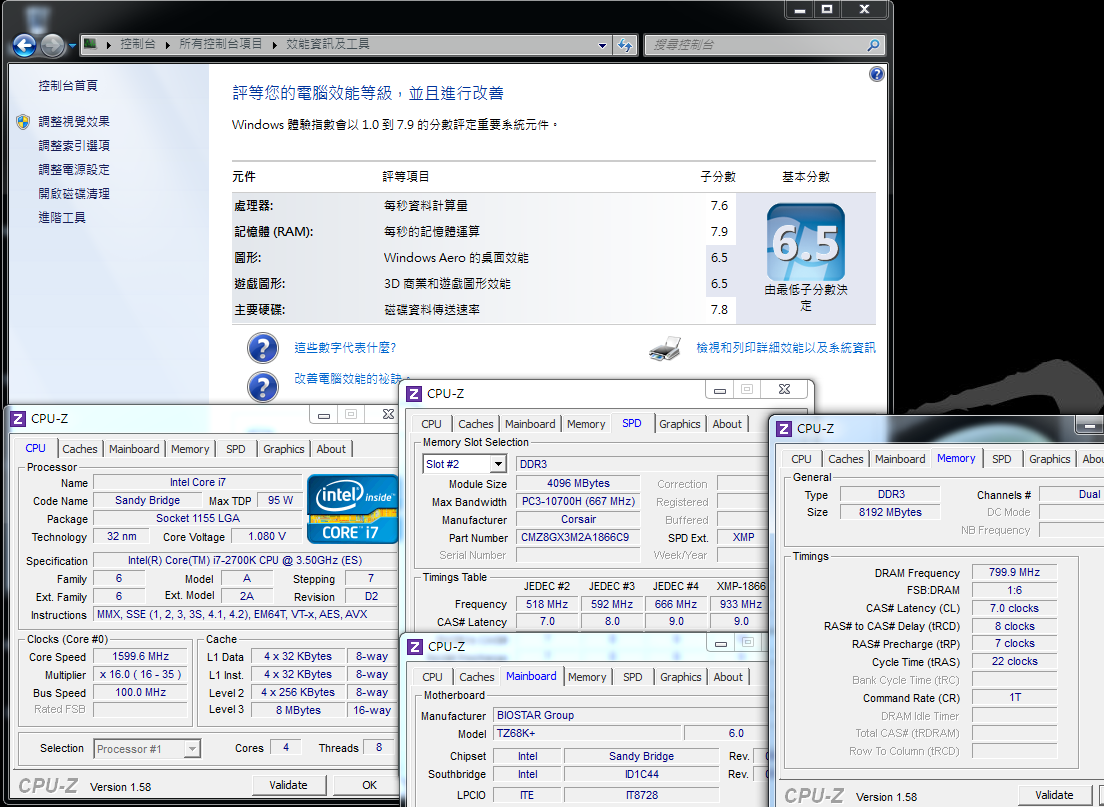Open the 檢視和列印詳細效能以及系統資訊 link
This screenshot has height=807, width=1104.
click(786, 348)
